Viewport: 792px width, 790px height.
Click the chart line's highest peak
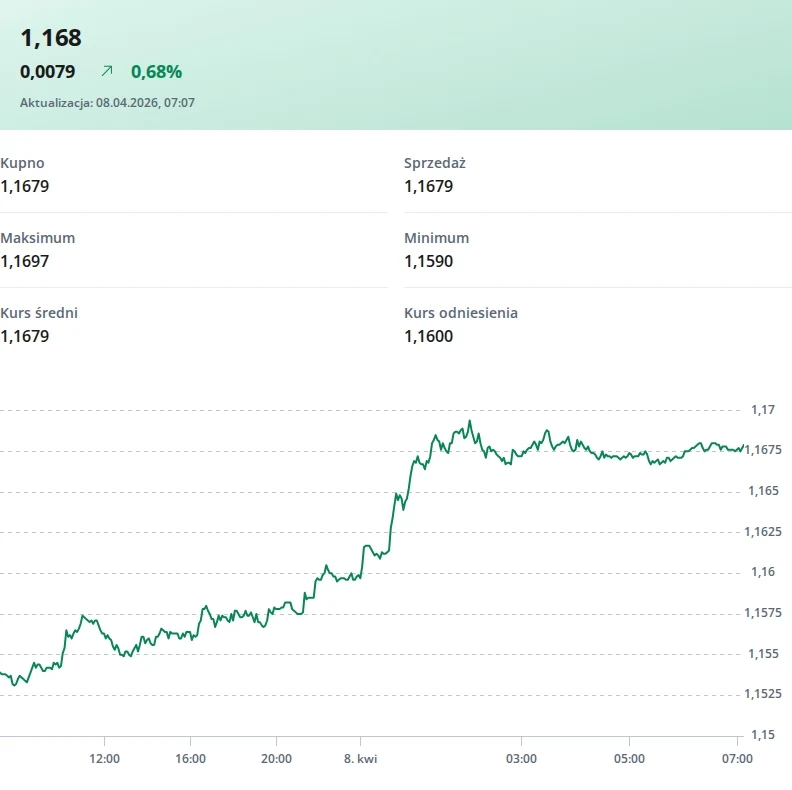coord(470,421)
